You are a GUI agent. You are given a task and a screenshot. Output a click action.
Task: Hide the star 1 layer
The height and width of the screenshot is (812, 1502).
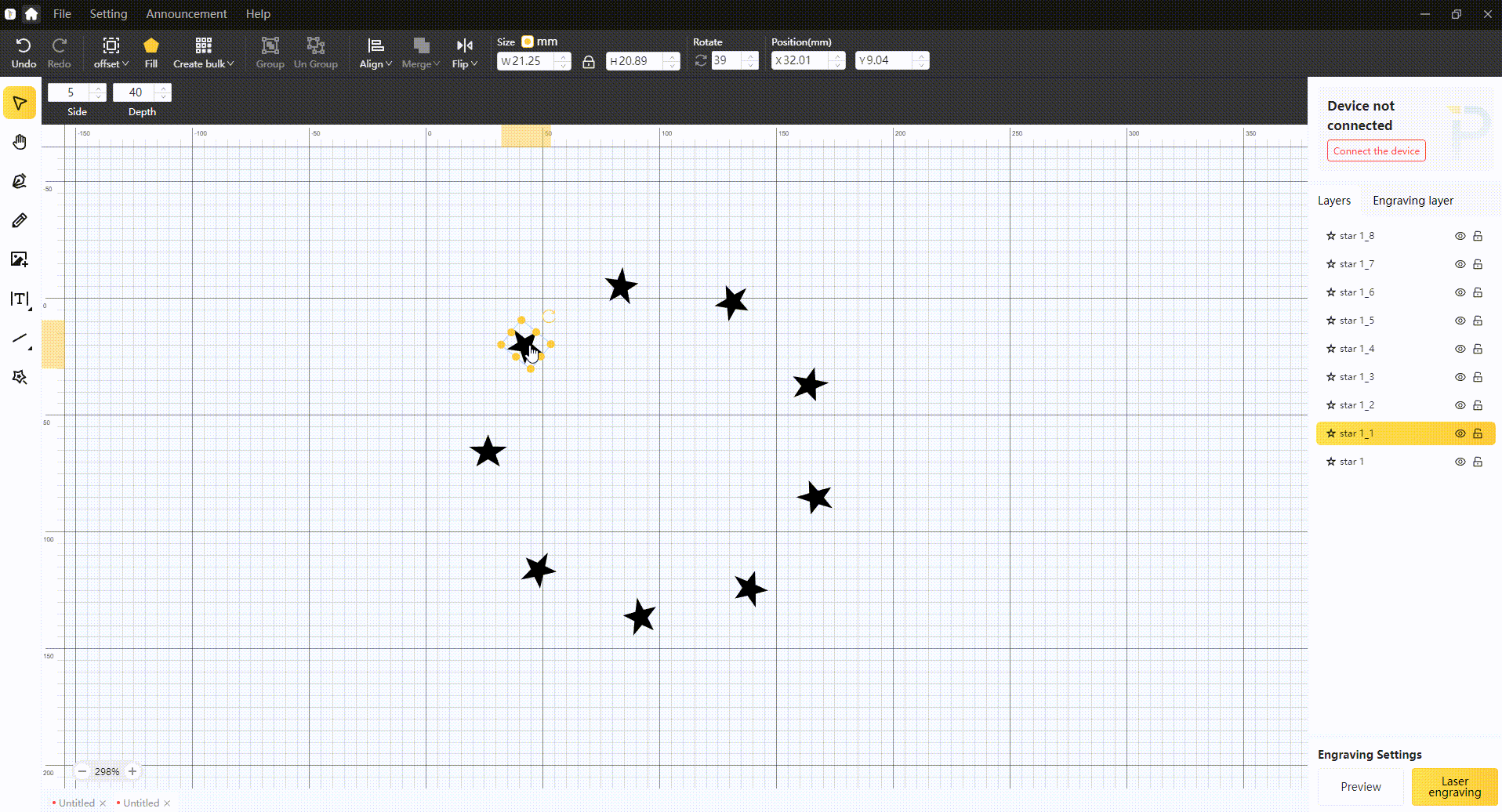point(1460,462)
